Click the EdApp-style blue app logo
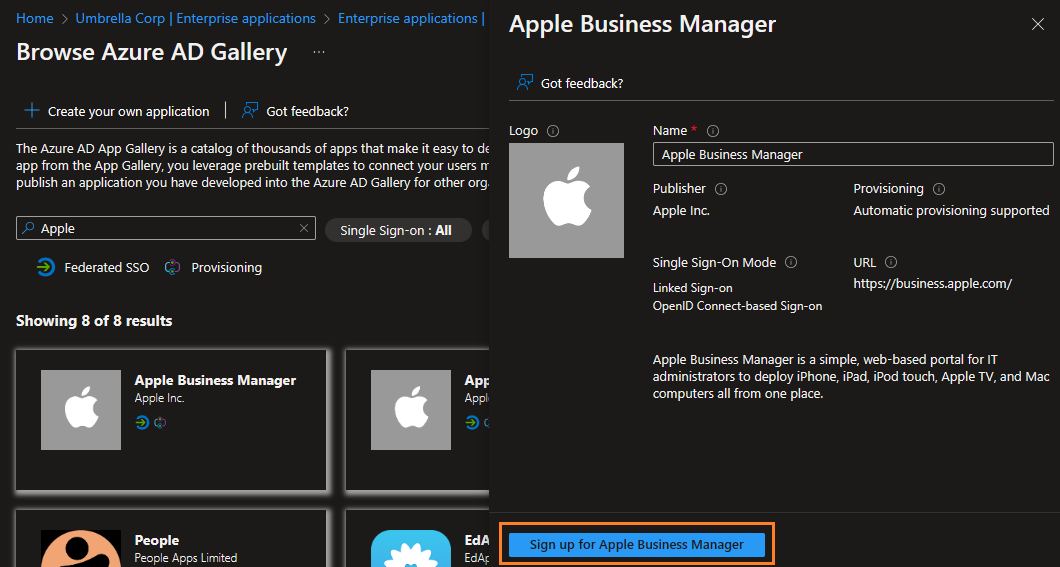This screenshot has width=1060, height=567. (x=411, y=548)
